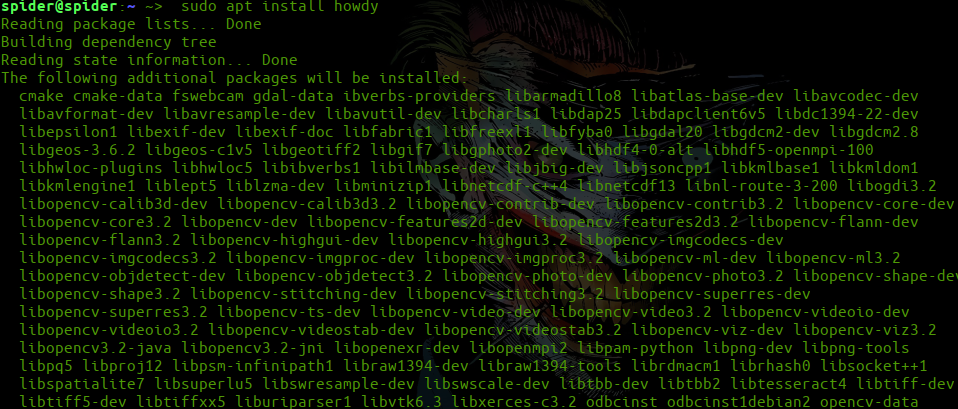Click the 'libopencv-stitching-dev' package name

(x=293, y=293)
